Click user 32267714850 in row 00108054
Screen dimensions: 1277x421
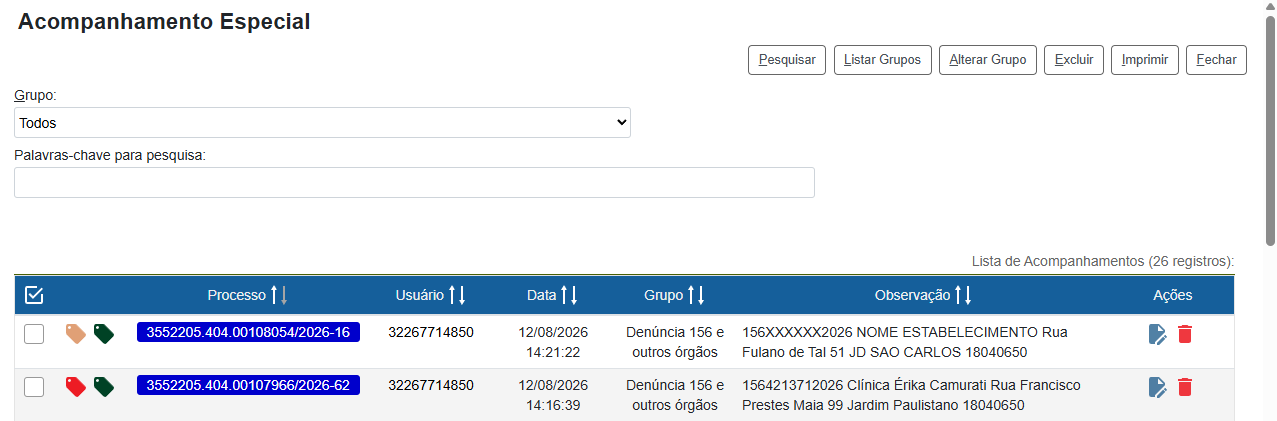431,332
